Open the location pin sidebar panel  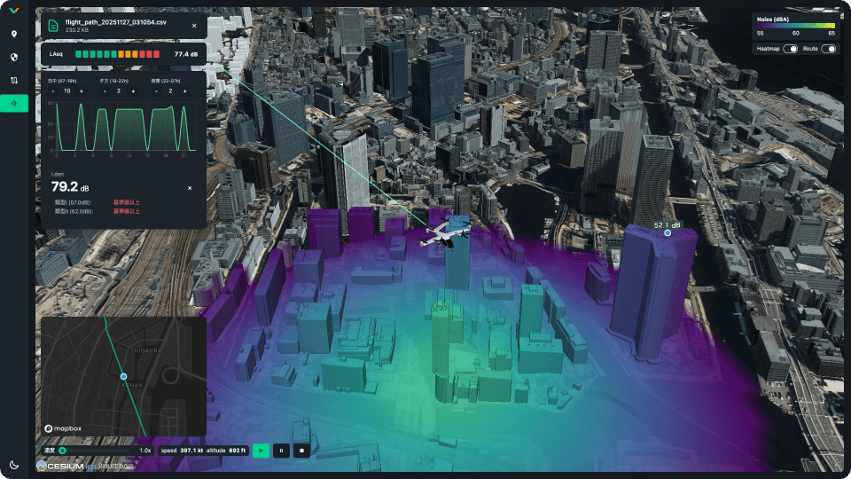coord(14,34)
